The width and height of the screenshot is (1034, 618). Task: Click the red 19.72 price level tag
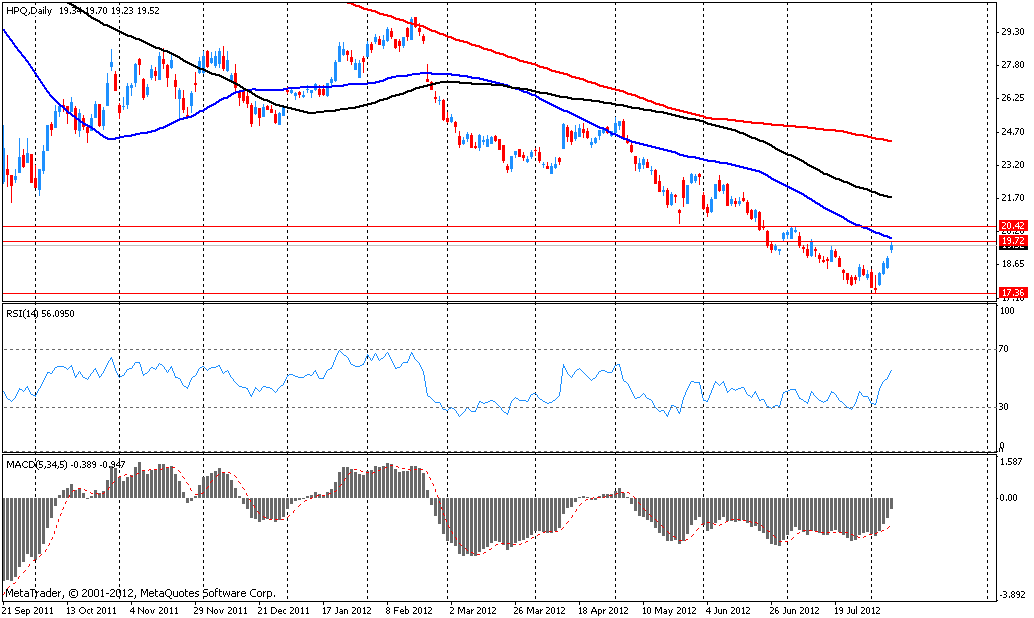(1012, 242)
